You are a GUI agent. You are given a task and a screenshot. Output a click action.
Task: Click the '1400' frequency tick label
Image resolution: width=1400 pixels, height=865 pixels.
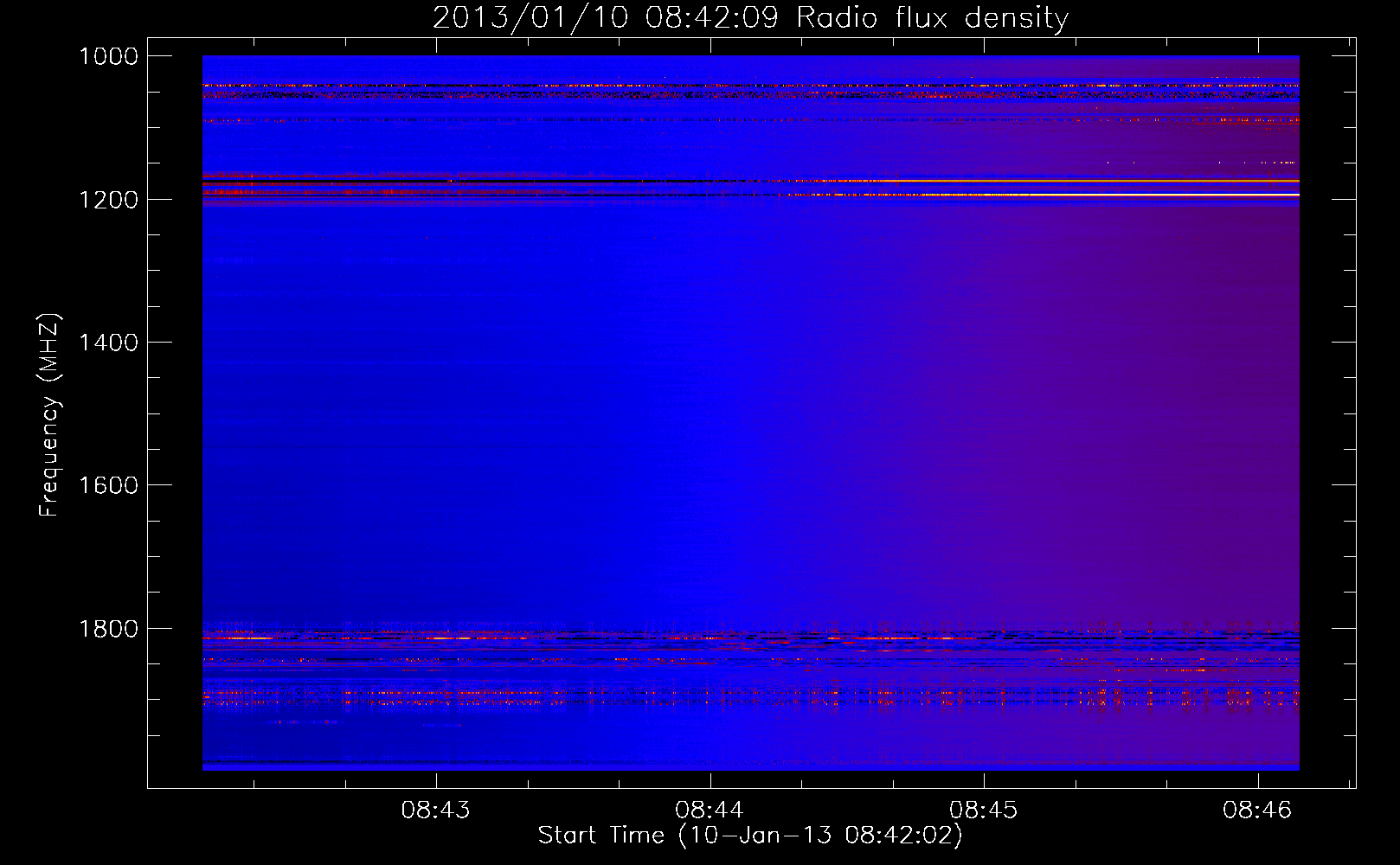(108, 343)
